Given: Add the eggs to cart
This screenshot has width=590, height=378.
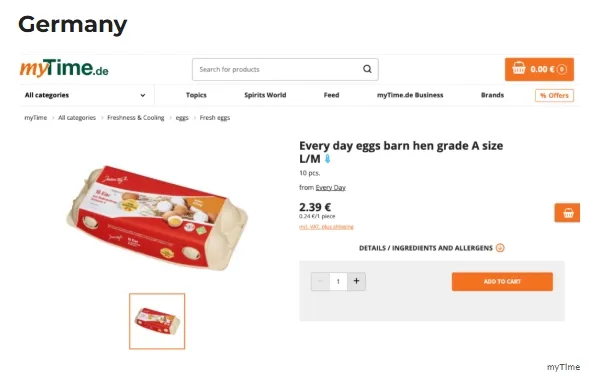Looking at the screenshot, I should [502, 281].
